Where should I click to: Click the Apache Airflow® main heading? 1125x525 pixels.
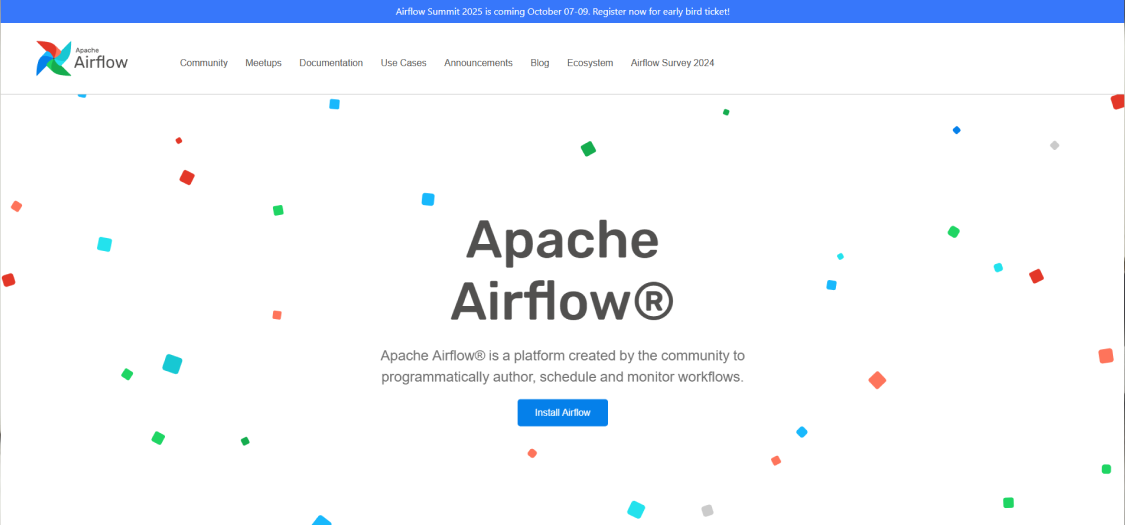pos(562,271)
